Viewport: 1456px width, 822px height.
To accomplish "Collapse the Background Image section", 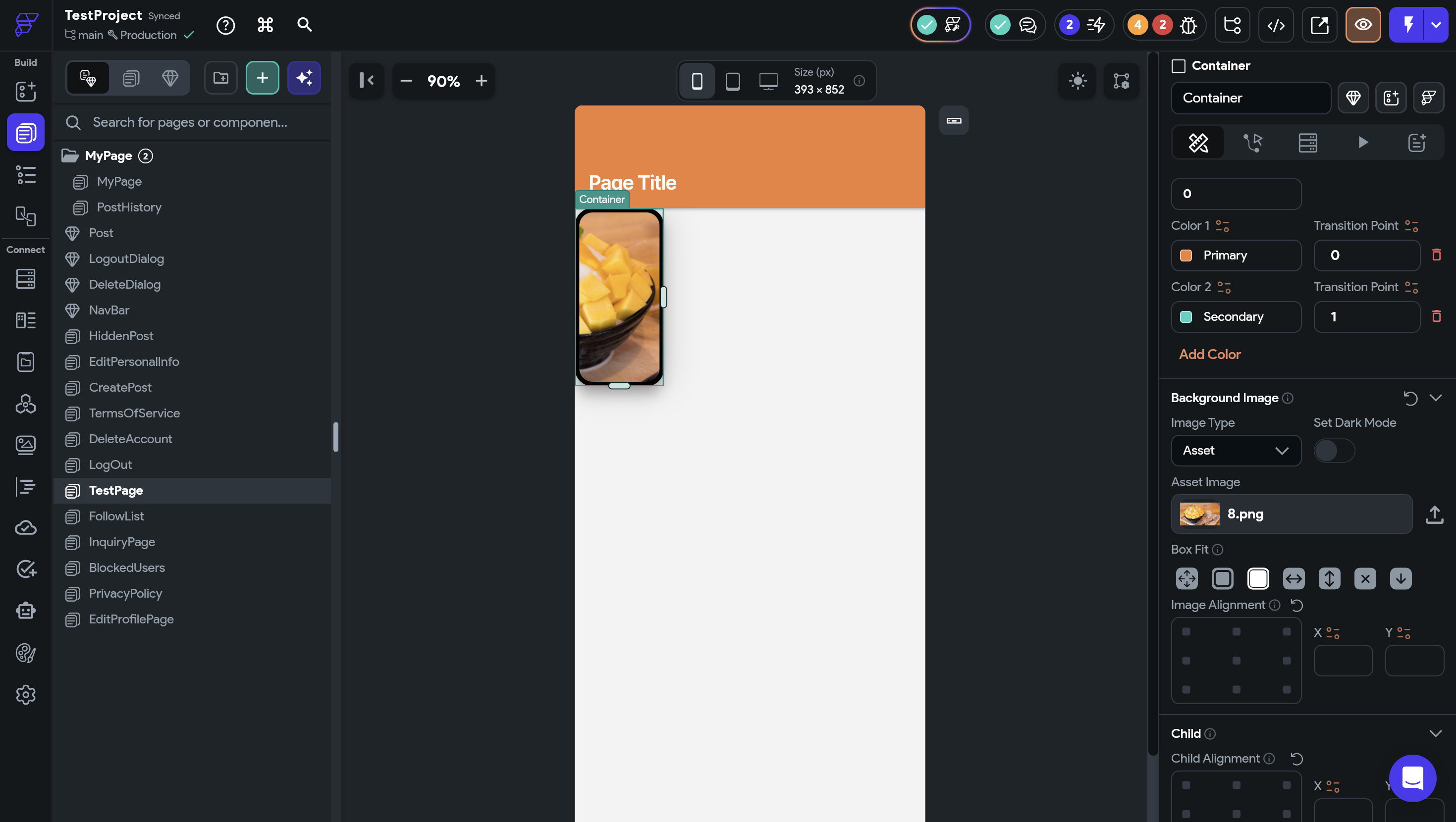I will [x=1436, y=398].
